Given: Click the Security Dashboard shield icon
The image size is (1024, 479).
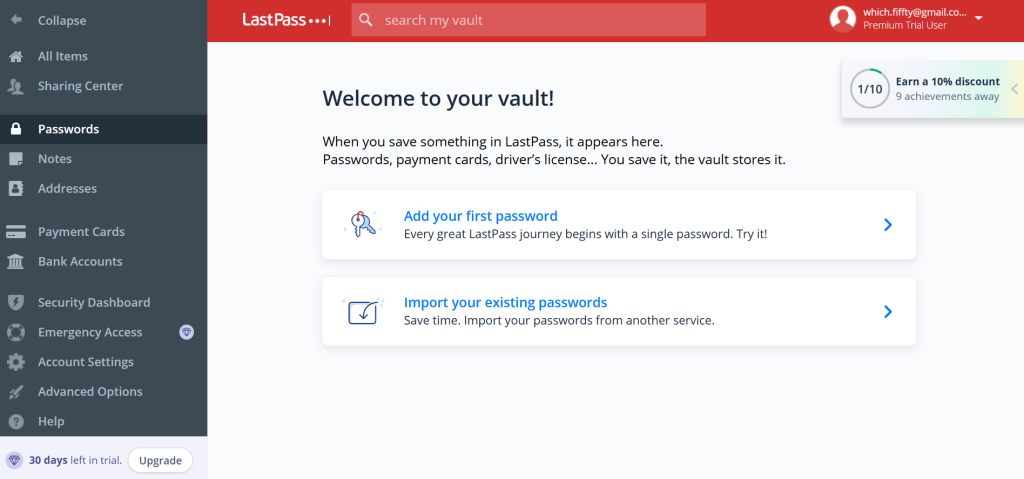Looking at the screenshot, I should tap(16, 303).
